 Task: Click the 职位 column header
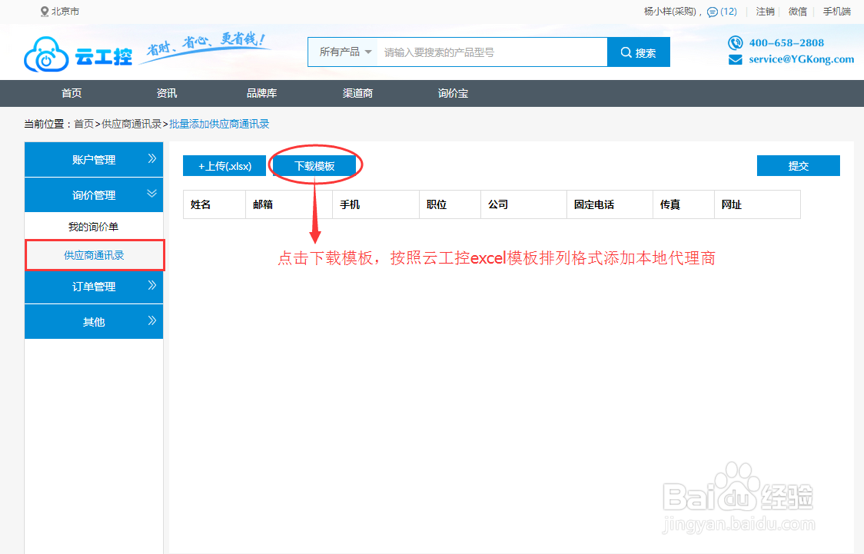pos(450,205)
